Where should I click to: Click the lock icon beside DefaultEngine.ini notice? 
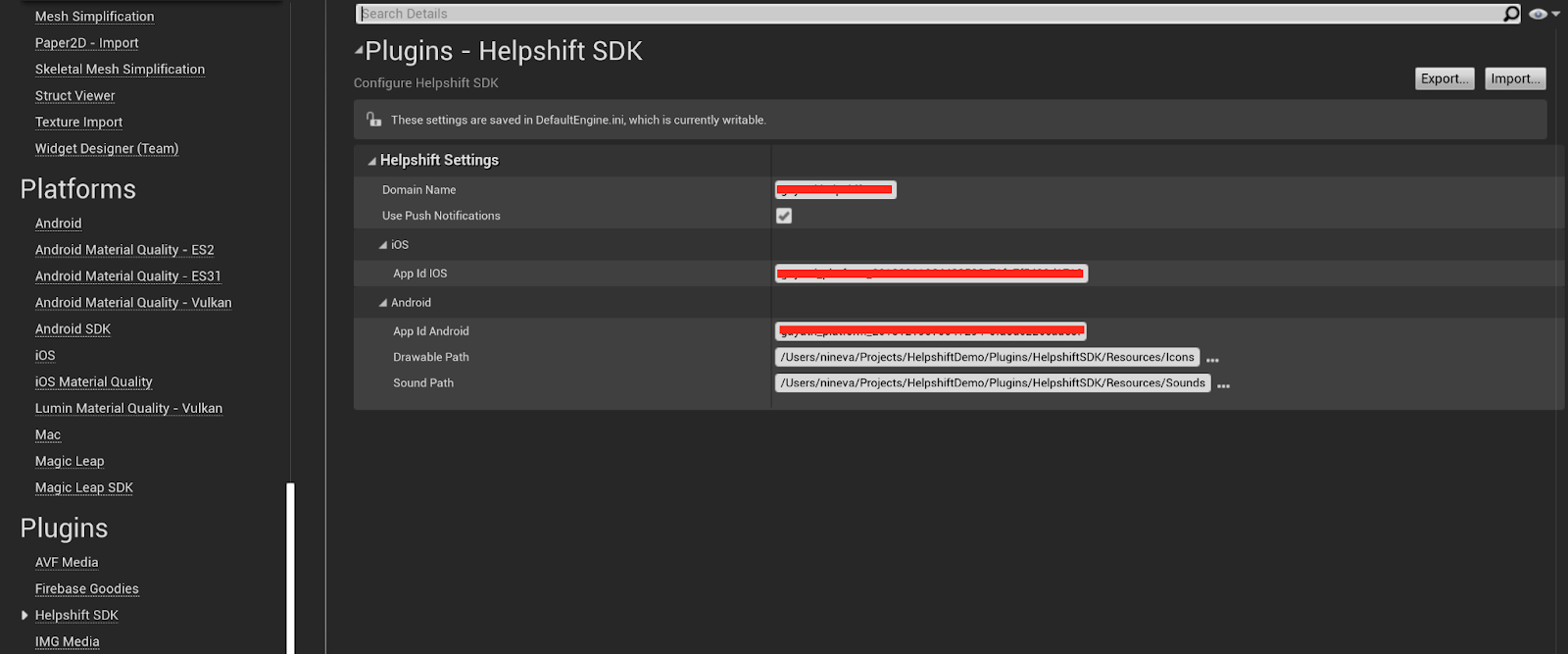[x=373, y=120]
